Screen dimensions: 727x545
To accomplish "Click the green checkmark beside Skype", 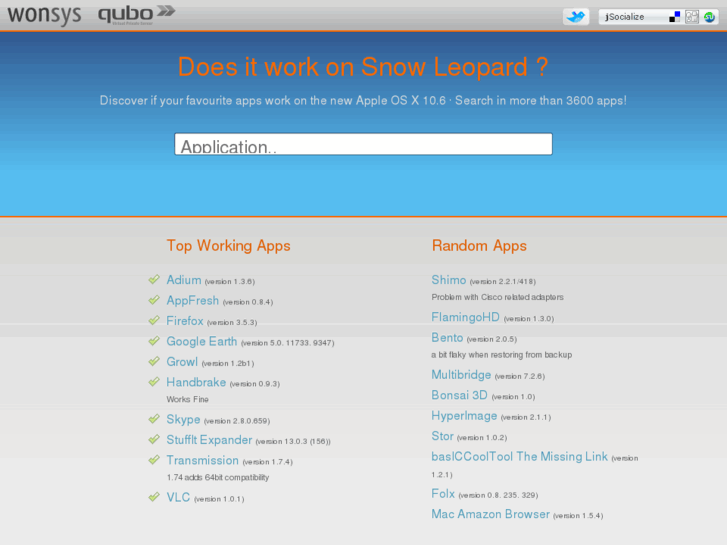I will [x=154, y=418].
